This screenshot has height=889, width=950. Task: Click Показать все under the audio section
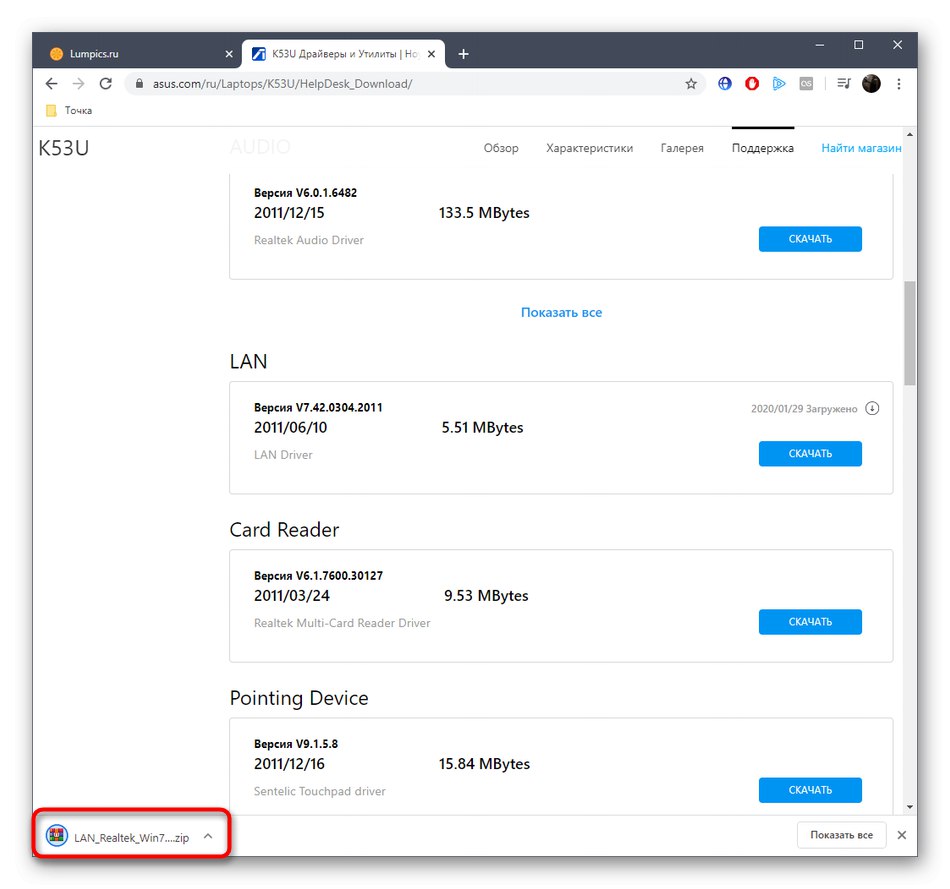[x=560, y=312]
